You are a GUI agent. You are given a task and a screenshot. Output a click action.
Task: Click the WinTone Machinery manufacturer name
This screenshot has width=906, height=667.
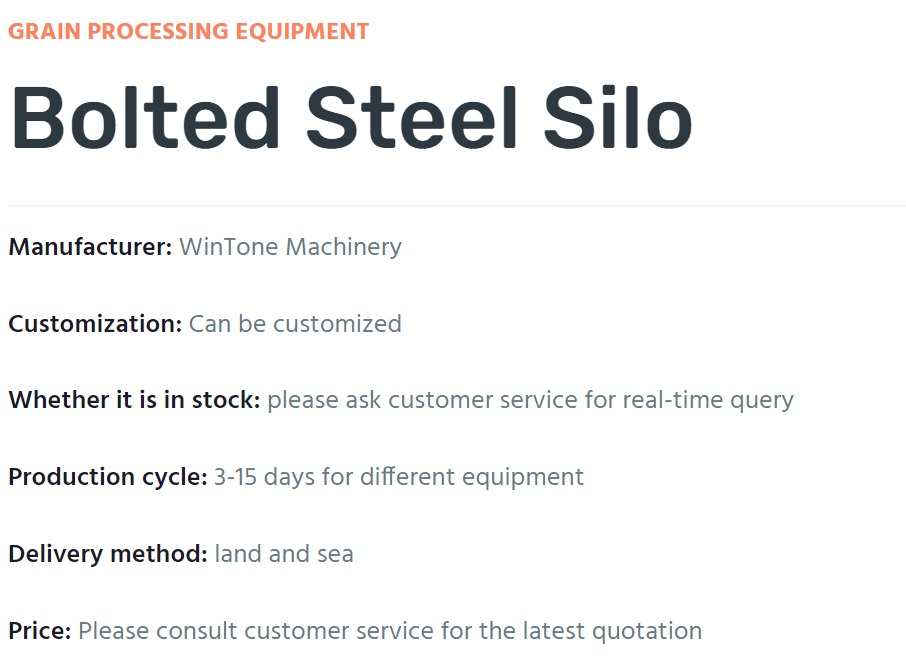(290, 247)
